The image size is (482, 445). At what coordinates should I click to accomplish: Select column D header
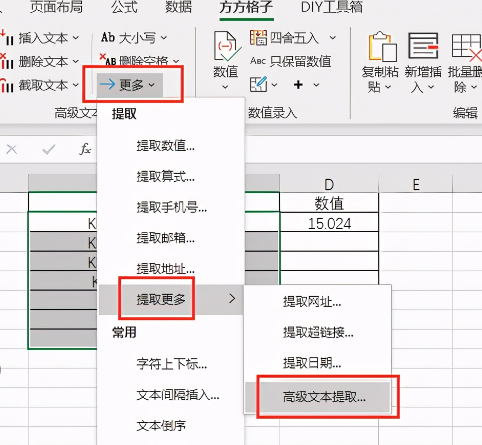(x=329, y=184)
